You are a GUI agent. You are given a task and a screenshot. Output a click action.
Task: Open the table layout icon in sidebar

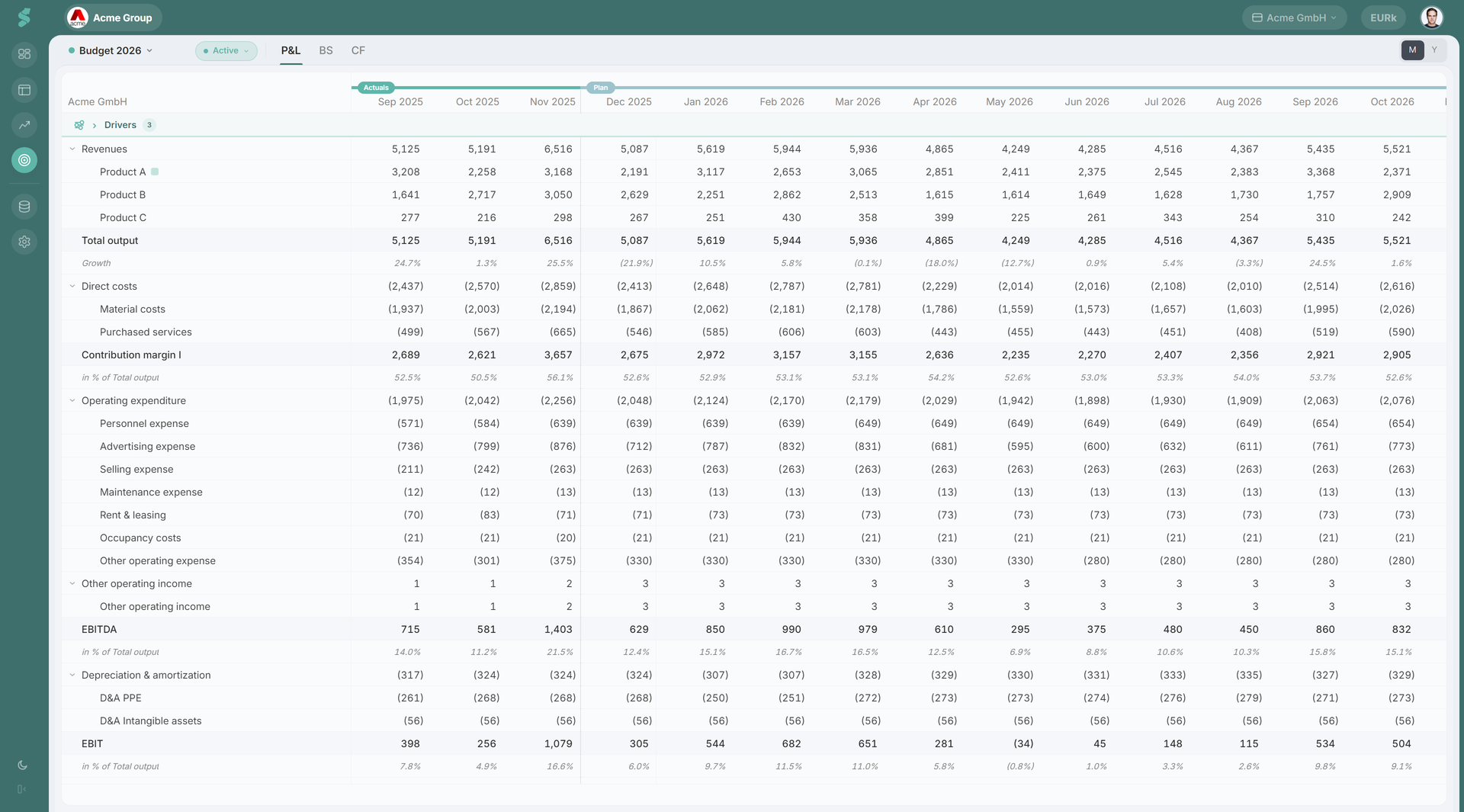pyautogui.click(x=24, y=90)
